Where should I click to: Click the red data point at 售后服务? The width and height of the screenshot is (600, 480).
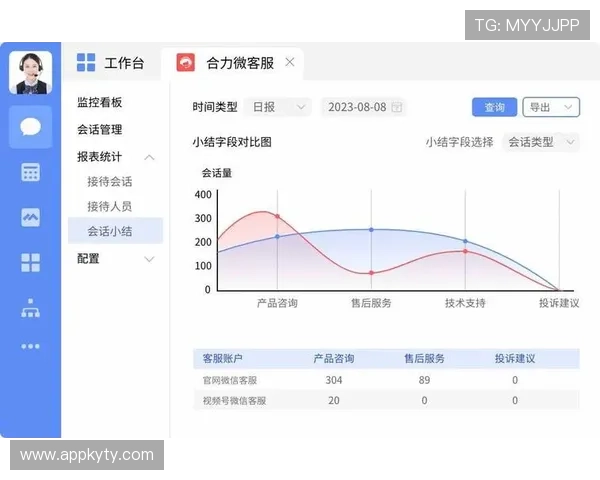pyautogui.click(x=371, y=273)
